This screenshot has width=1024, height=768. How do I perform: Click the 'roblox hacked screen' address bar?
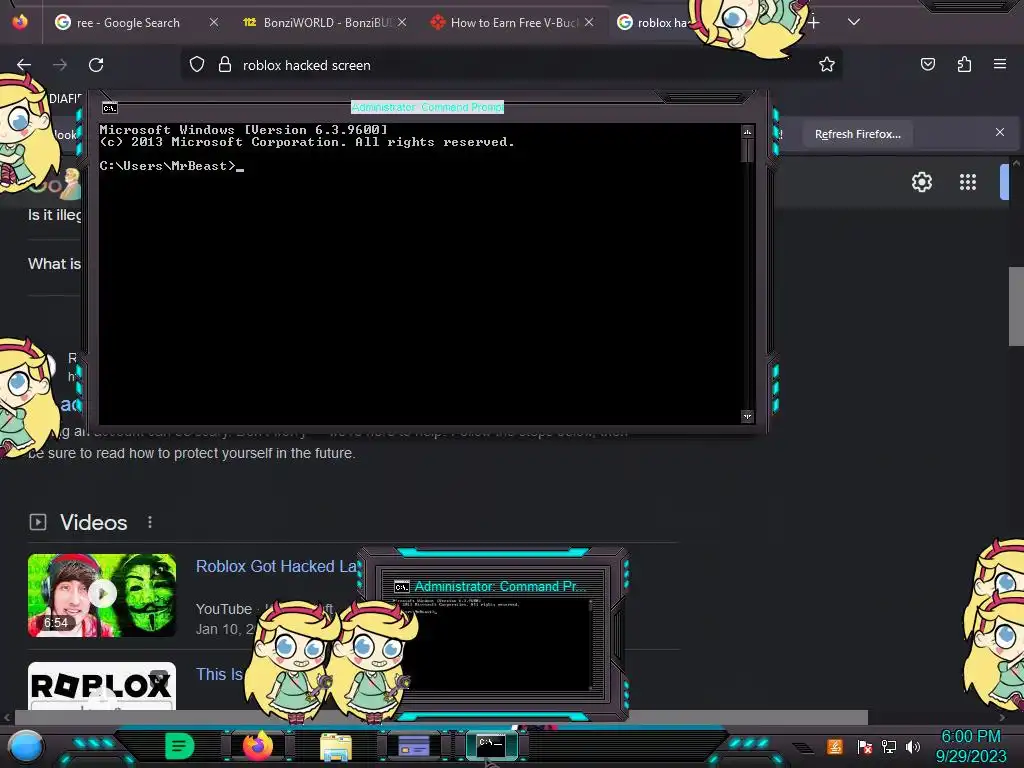point(511,65)
